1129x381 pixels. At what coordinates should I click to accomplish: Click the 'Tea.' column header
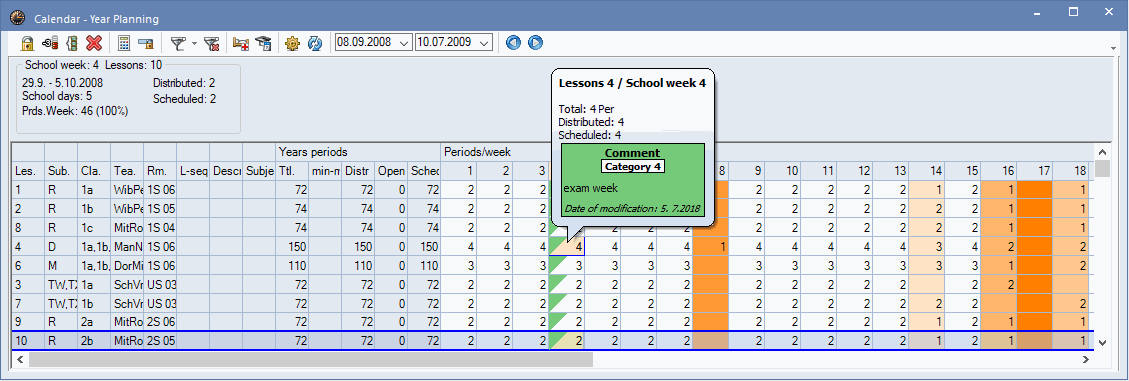(x=127, y=171)
